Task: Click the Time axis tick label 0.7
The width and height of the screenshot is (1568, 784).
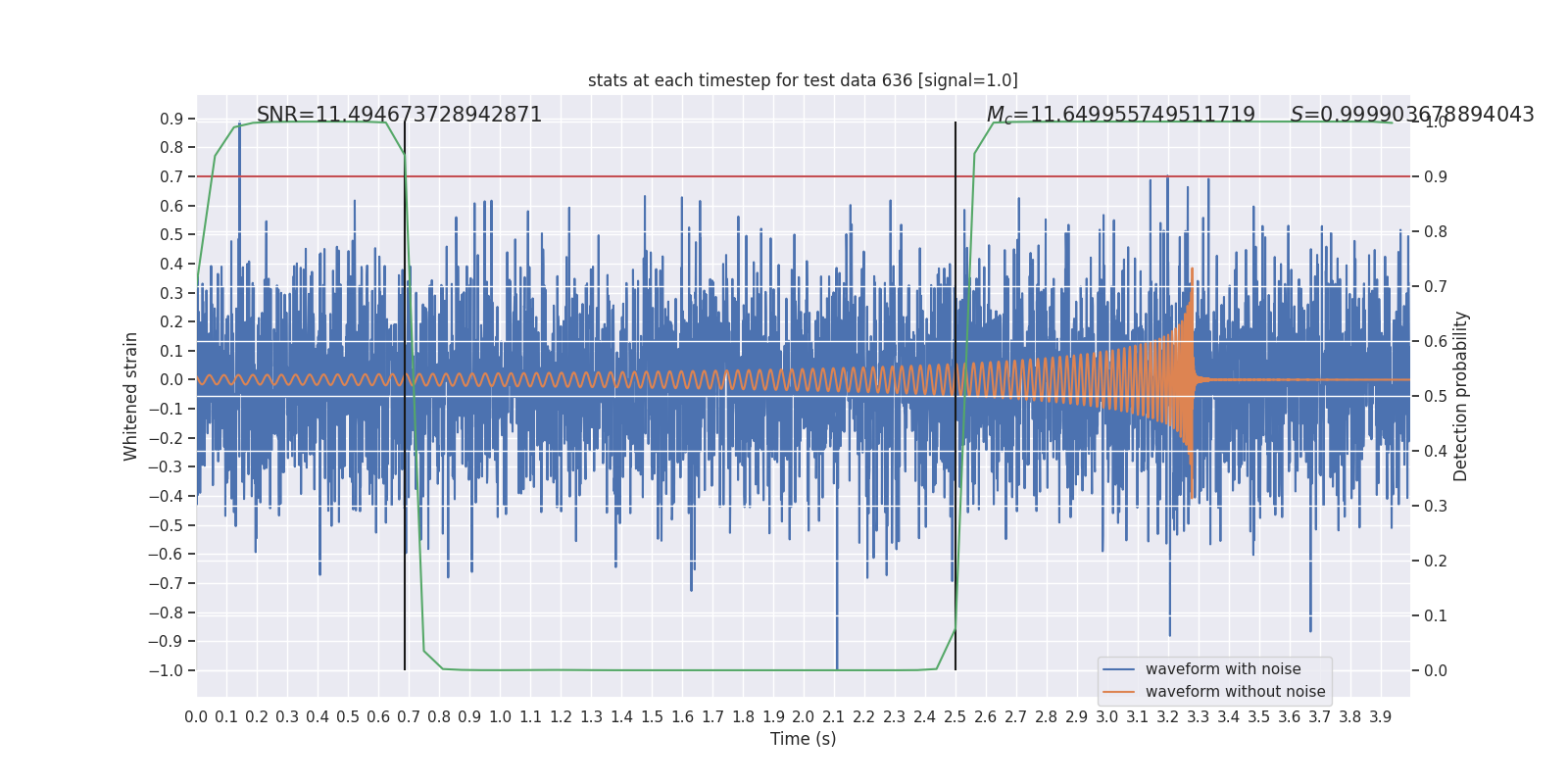Action: point(409,717)
